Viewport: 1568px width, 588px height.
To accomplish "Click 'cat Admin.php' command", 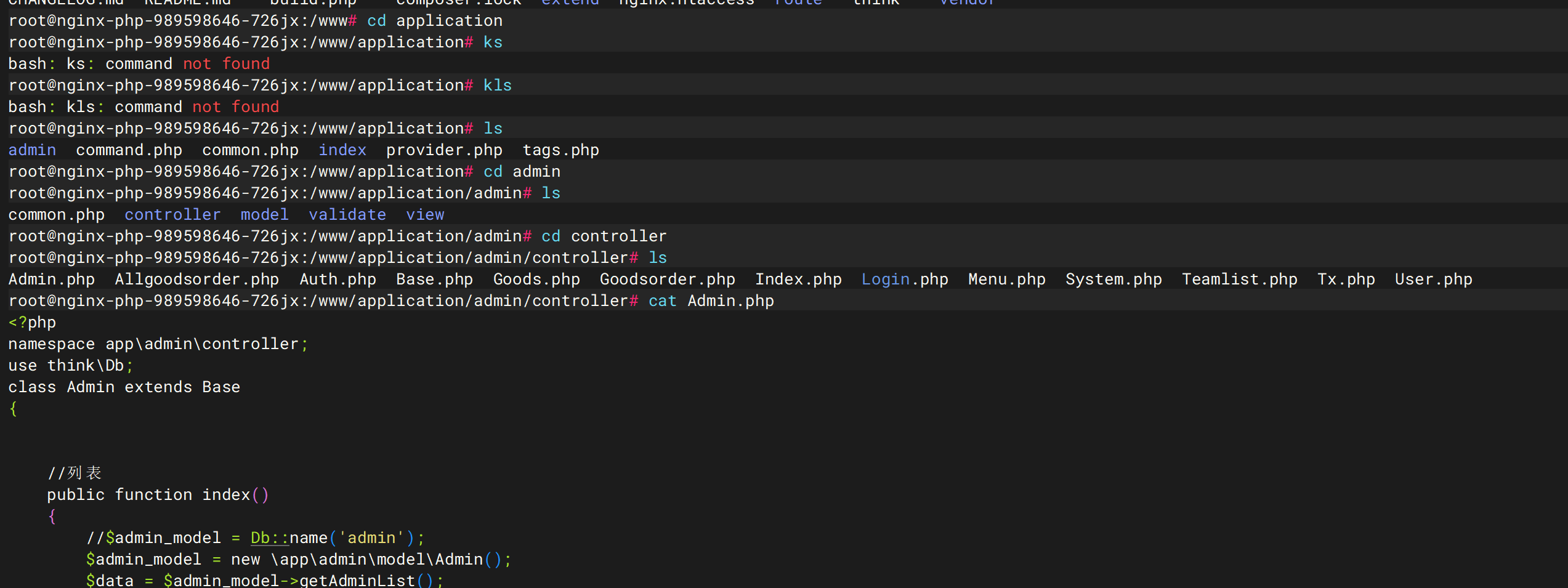I will pos(711,300).
